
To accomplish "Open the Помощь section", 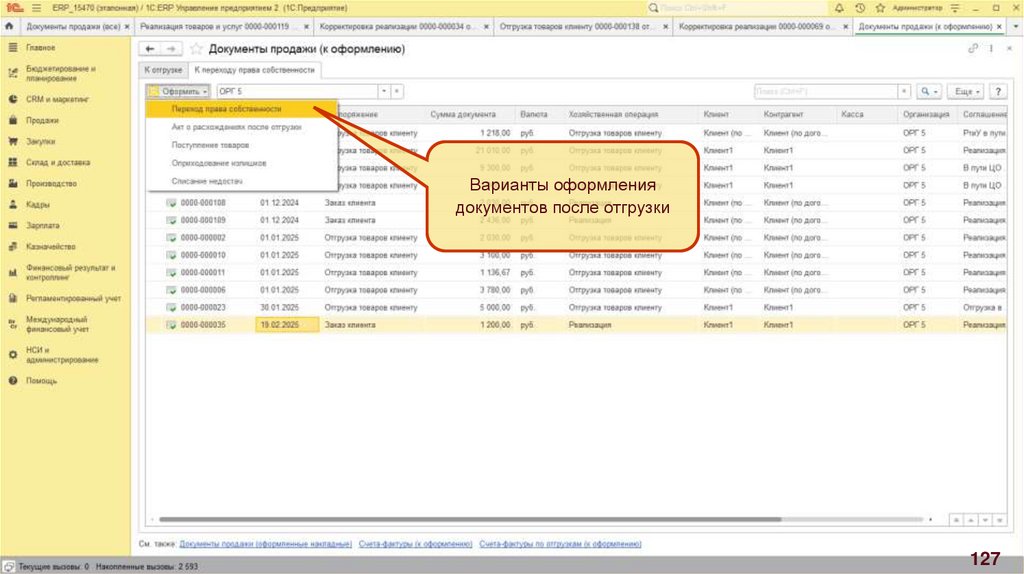I will point(41,380).
